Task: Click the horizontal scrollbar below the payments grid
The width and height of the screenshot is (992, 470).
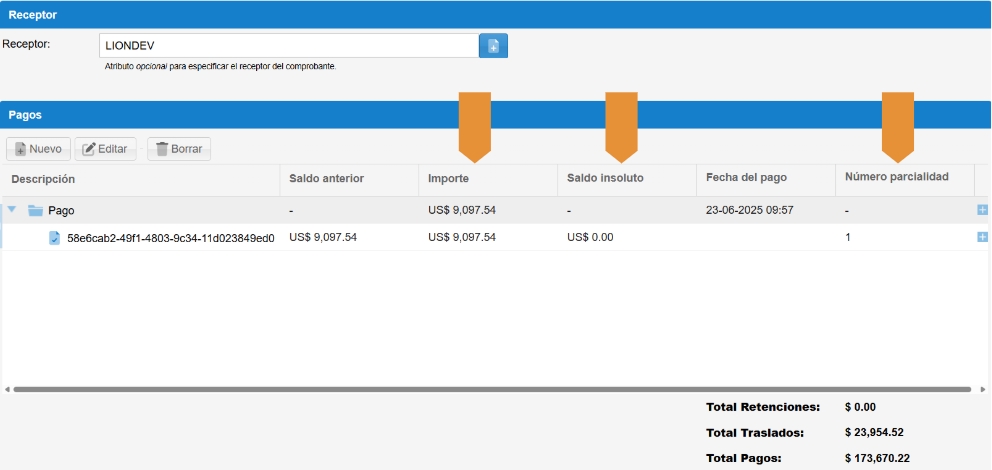Action: coord(490,389)
